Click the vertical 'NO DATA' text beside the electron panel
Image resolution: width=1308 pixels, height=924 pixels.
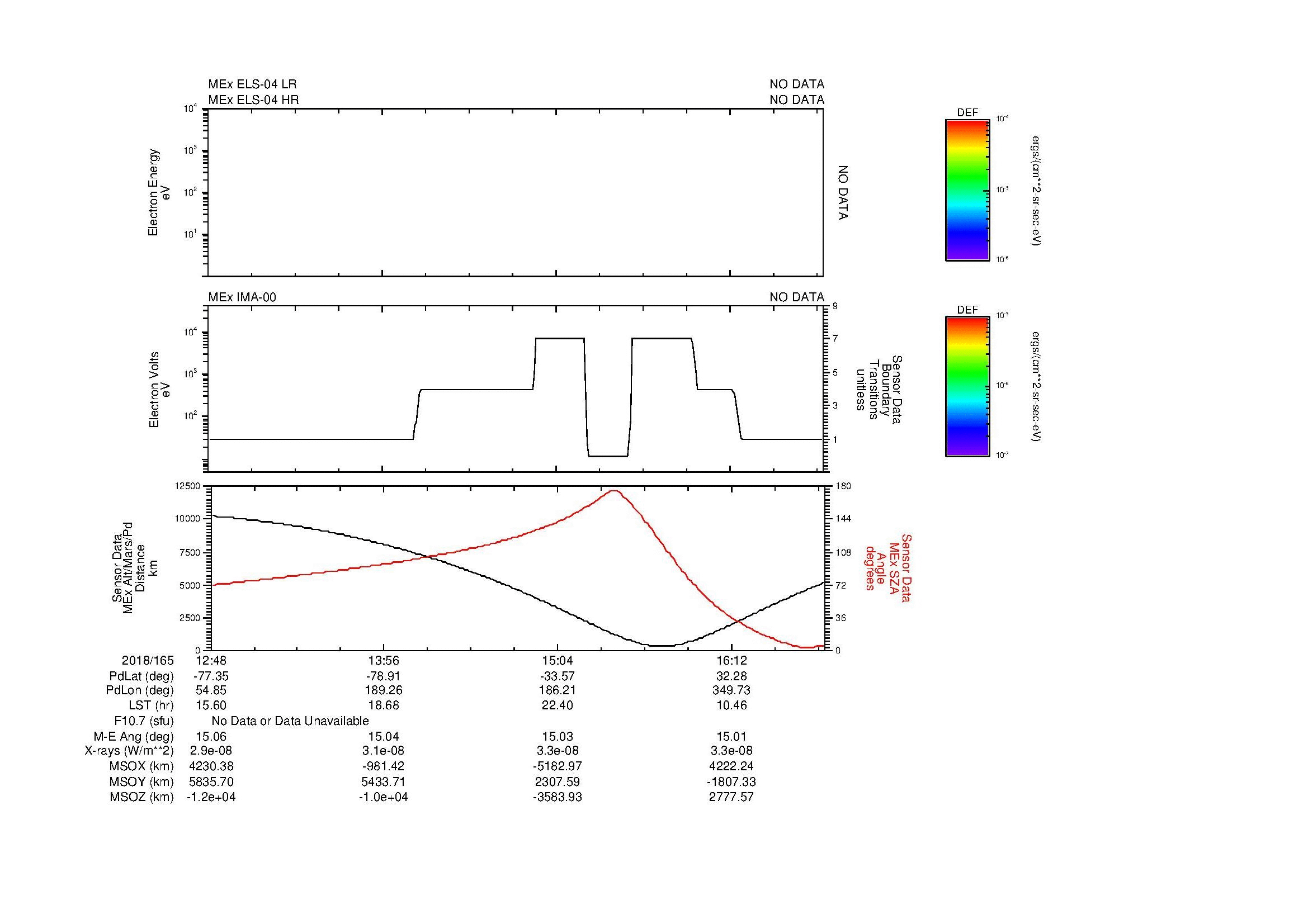pyautogui.click(x=843, y=193)
